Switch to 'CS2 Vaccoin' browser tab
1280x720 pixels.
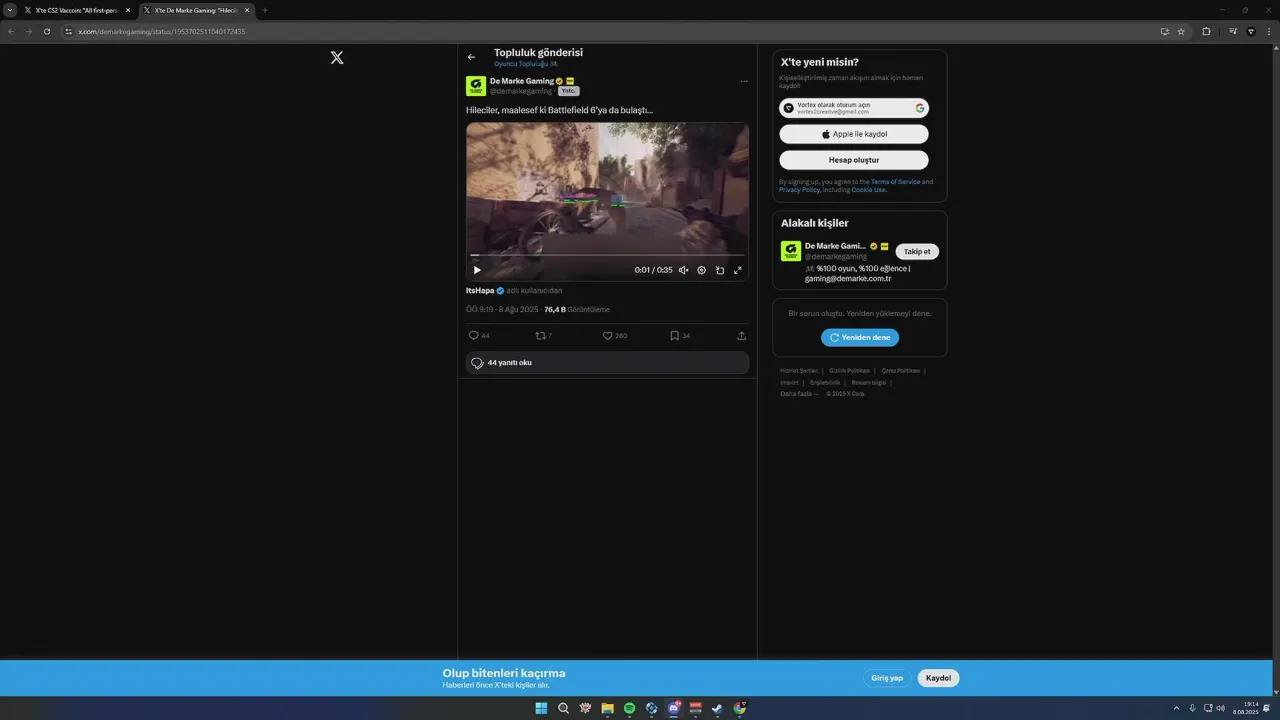click(x=76, y=10)
